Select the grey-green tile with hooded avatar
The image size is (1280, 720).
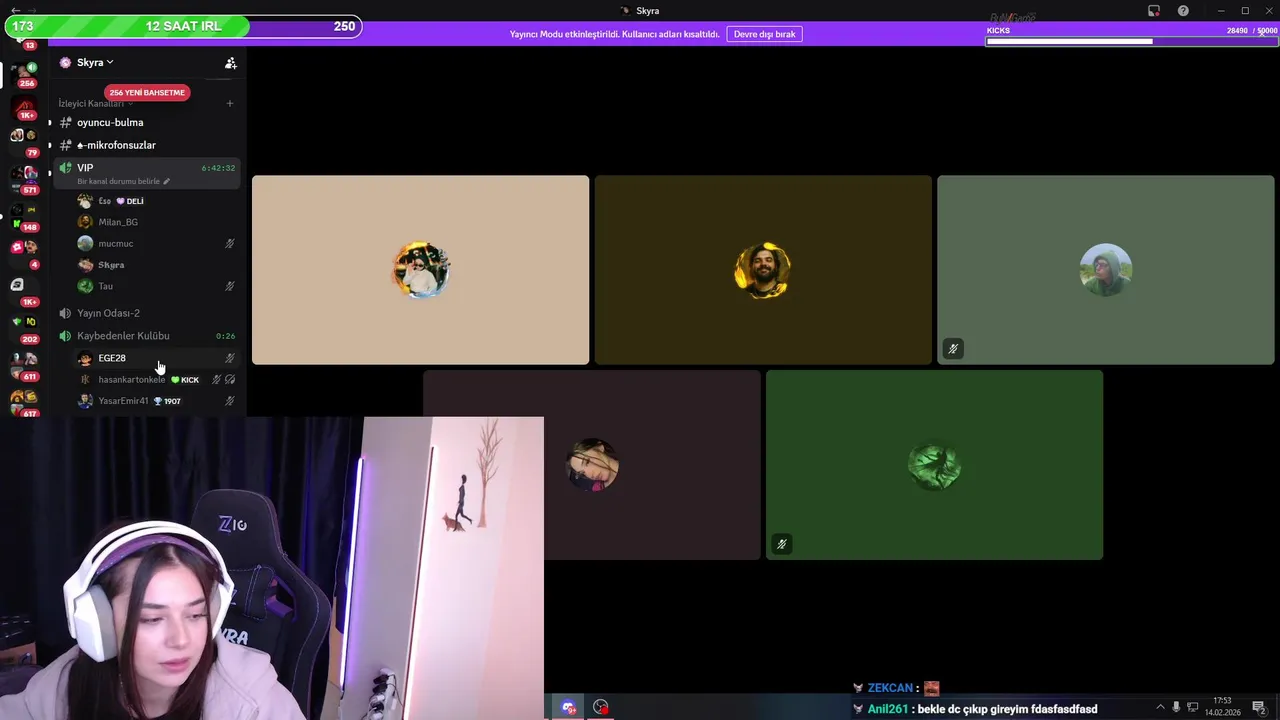click(x=1106, y=270)
